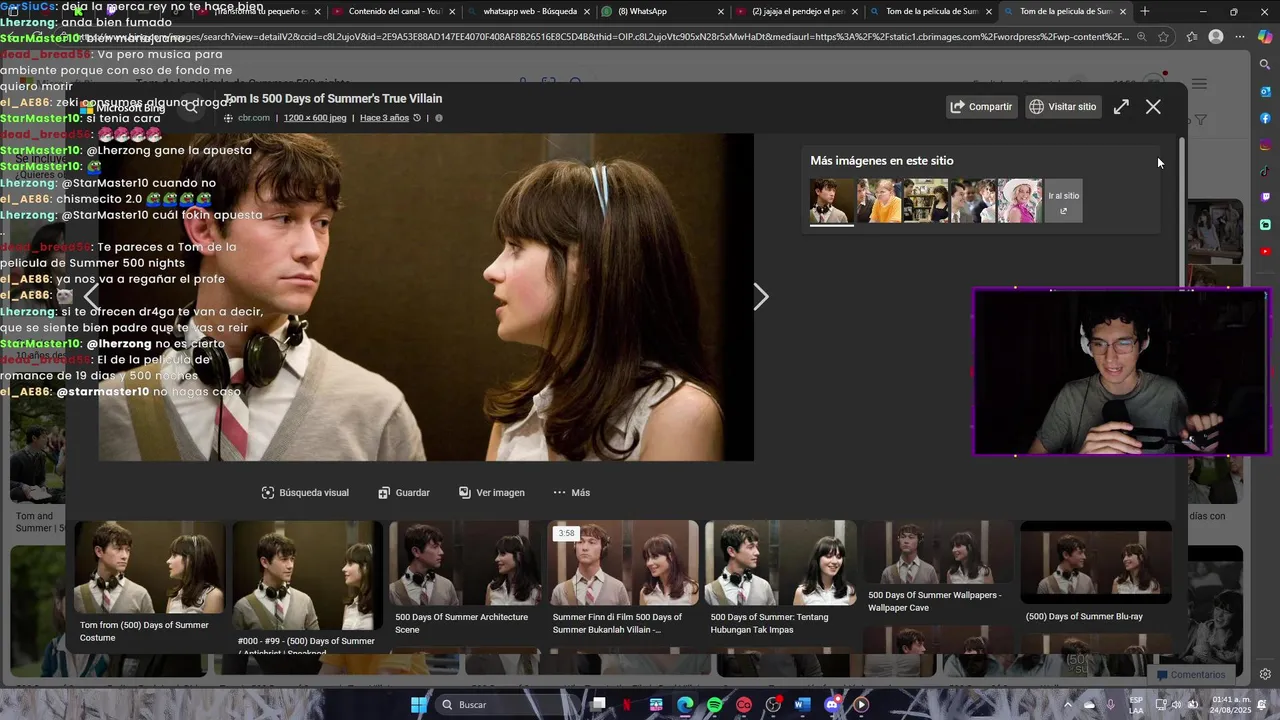Open Edge settings and more menu
1280x720 pixels.
[x=1240, y=37]
